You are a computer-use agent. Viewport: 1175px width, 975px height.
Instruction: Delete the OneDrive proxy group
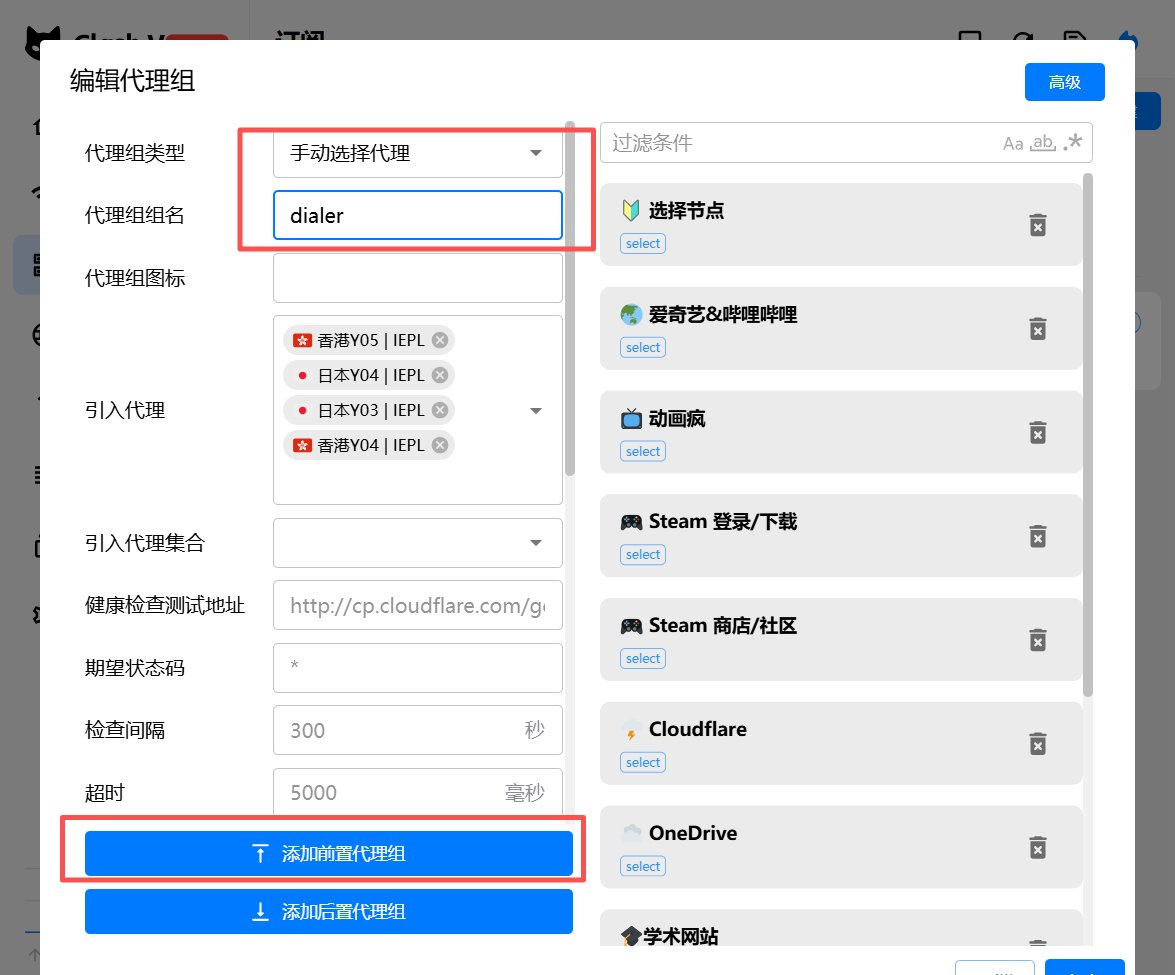[x=1037, y=848]
